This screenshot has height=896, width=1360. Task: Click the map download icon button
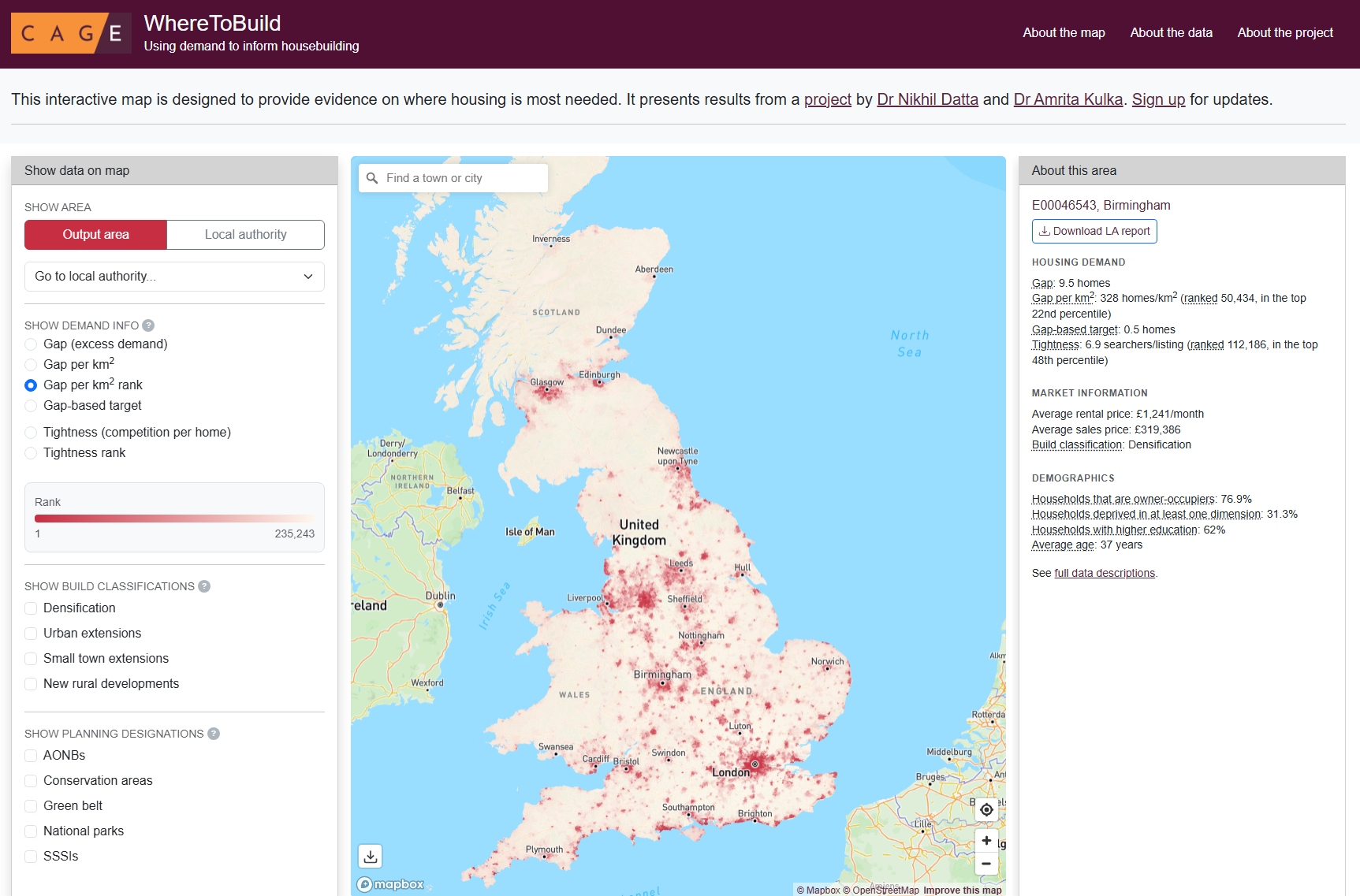pos(371,856)
